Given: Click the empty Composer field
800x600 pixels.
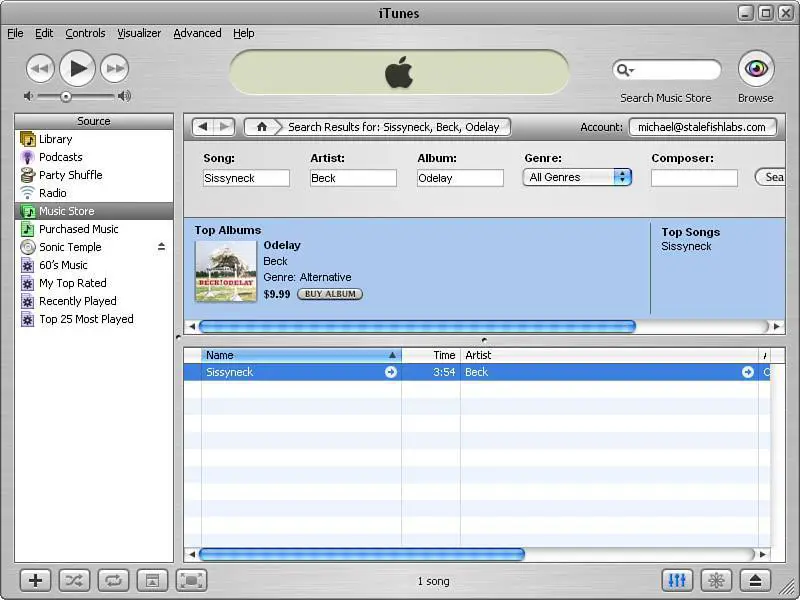Looking at the screenshot, I should (x=694, y=178).
